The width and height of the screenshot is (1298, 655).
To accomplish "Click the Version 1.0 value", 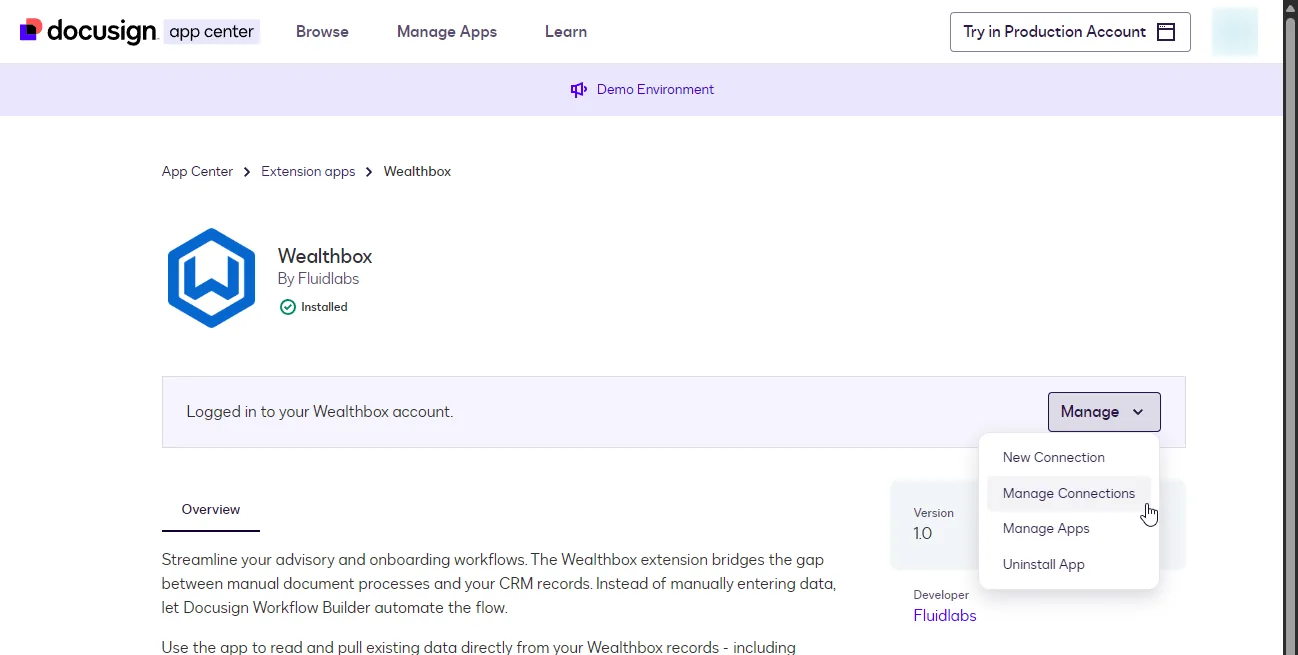I will (922, 534).
